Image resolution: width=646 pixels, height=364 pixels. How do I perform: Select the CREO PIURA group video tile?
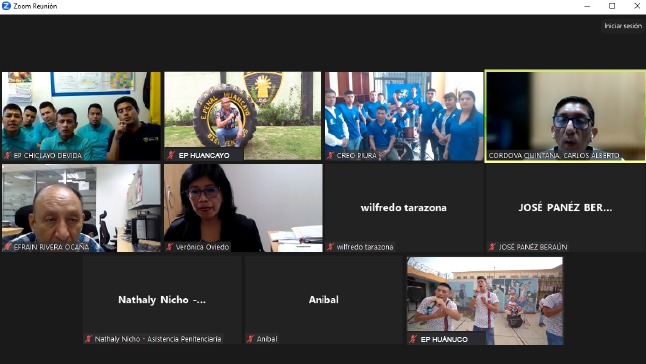(404, 116)
